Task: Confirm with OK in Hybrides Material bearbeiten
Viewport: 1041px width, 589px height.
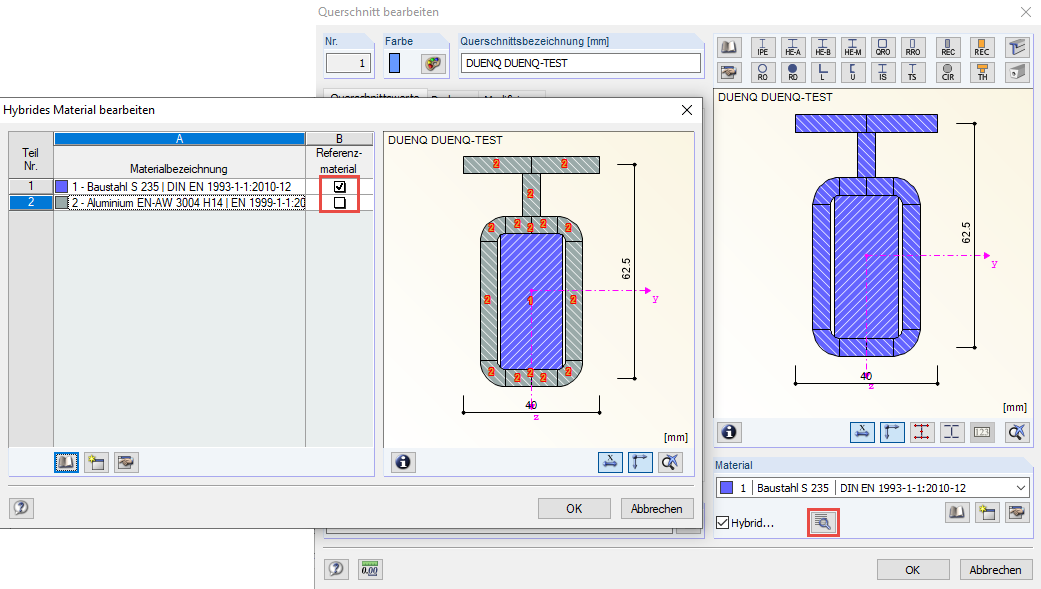Action: (574, 508)
